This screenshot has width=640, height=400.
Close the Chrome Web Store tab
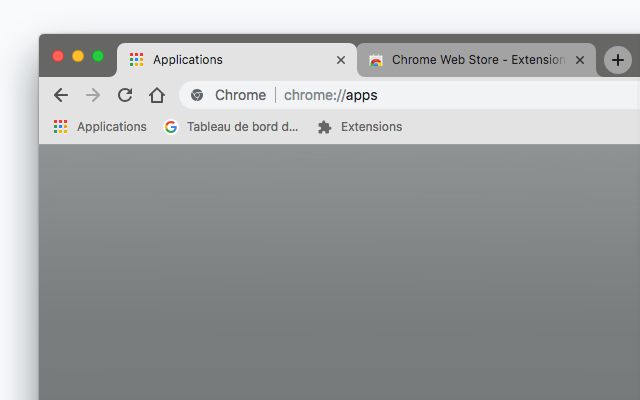[x=580, y=60]
